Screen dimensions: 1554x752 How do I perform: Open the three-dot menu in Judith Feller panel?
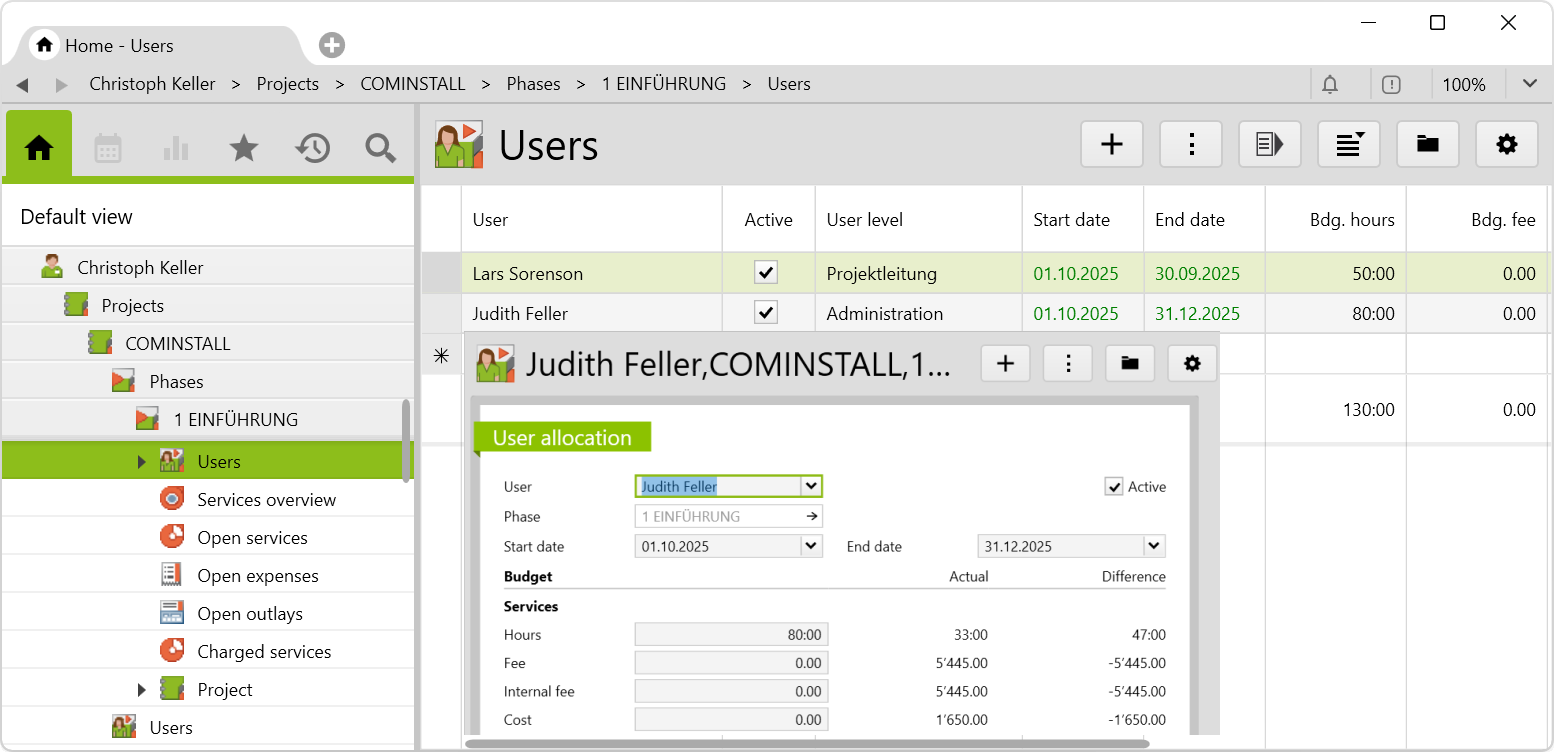[1068, 364]
